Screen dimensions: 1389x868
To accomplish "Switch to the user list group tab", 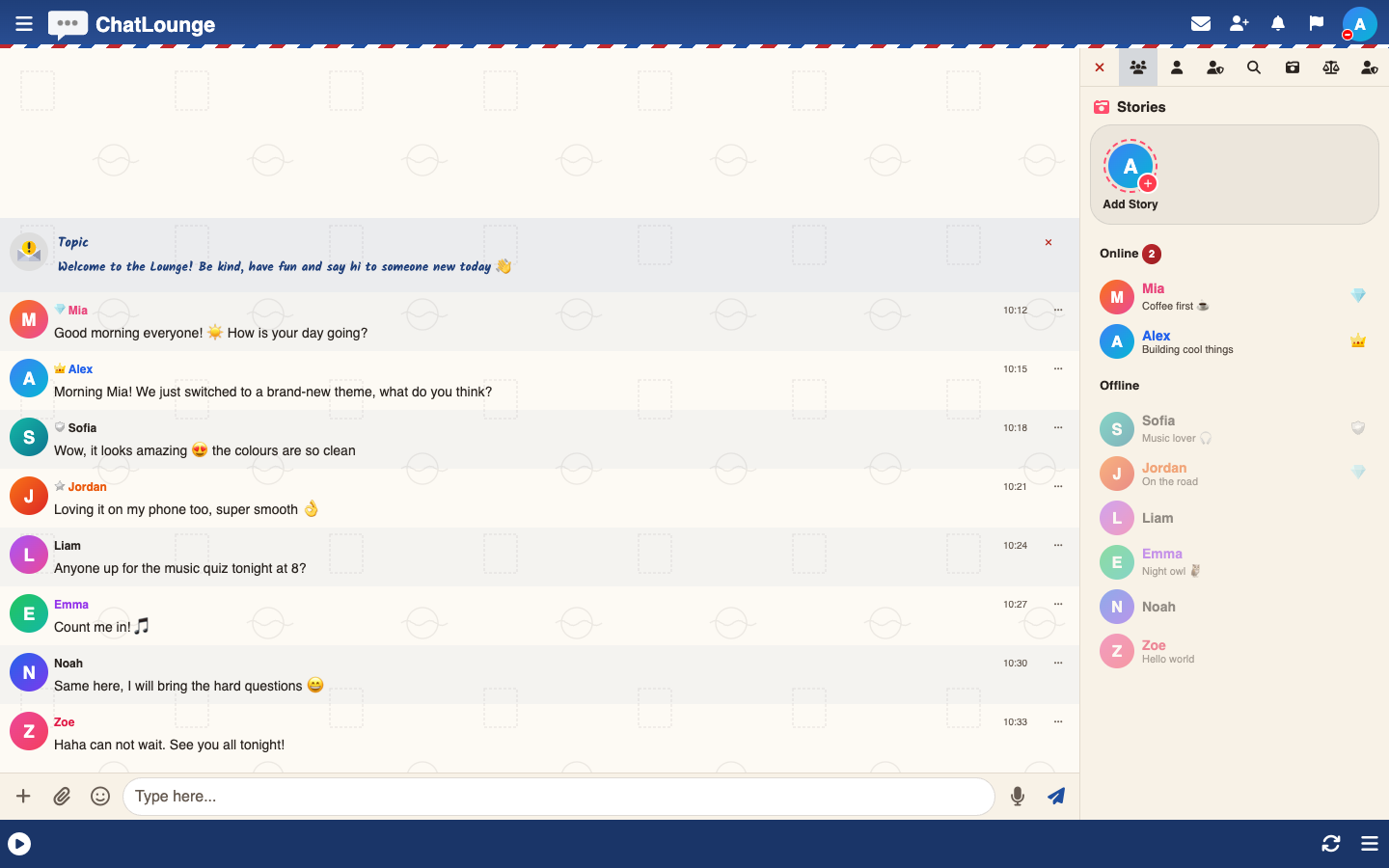I will click(x=1138, y=68).
